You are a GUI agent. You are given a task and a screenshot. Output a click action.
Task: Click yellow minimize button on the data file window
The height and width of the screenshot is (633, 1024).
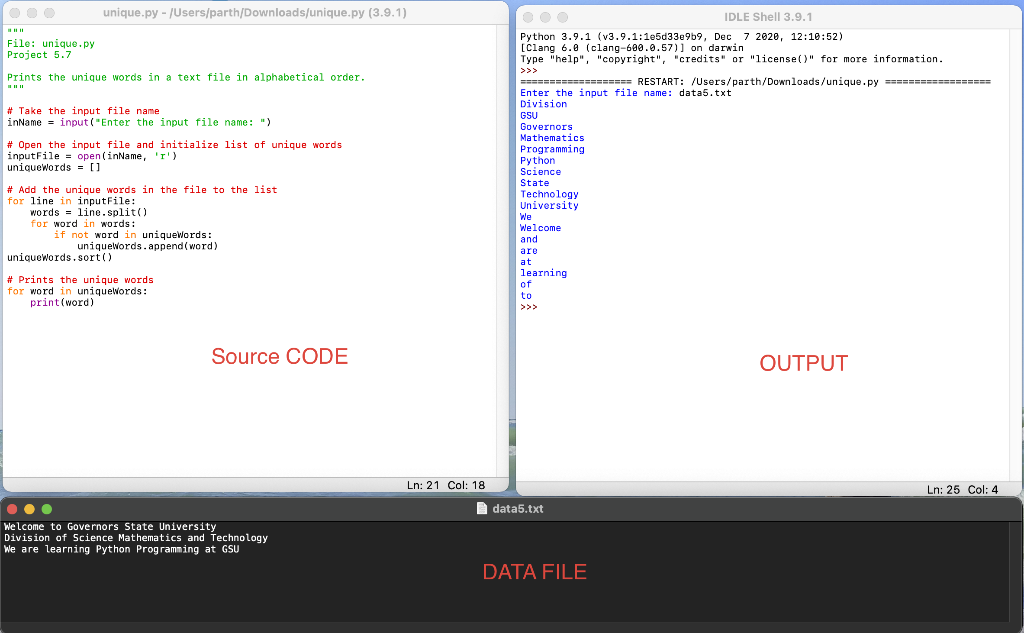click(x=28, y=508)
